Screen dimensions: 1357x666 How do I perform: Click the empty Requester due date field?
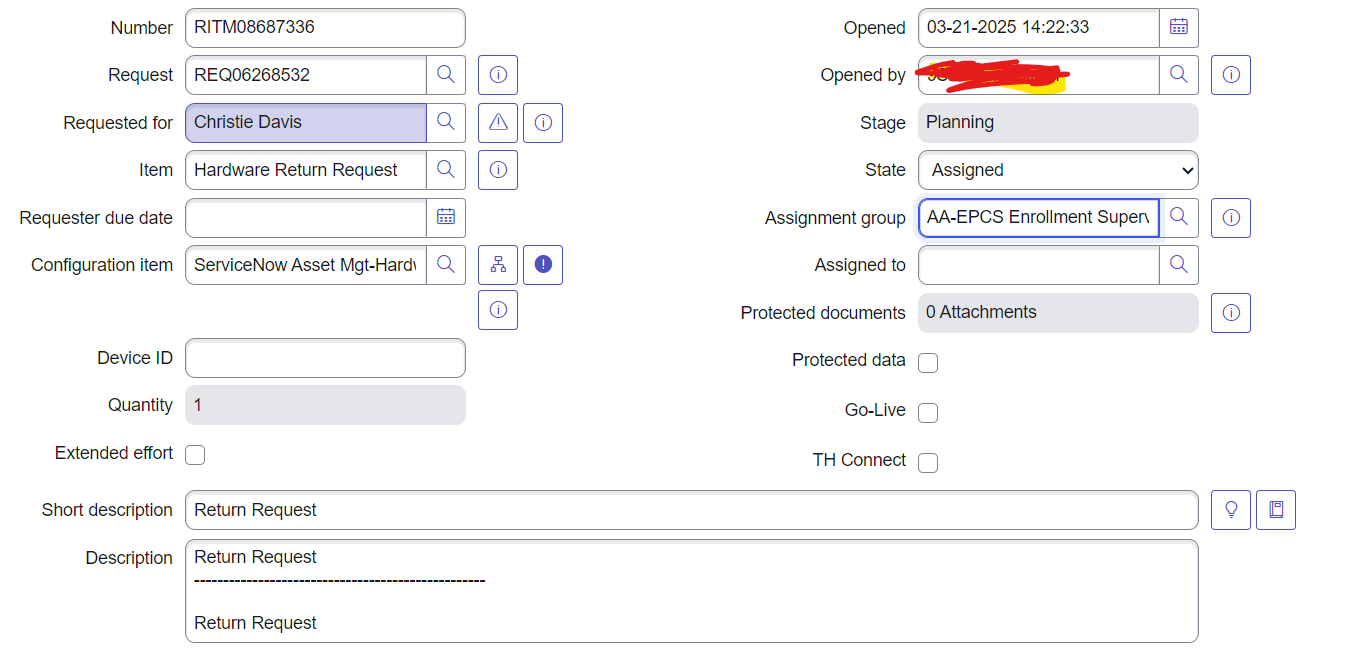tap(306, 218)
